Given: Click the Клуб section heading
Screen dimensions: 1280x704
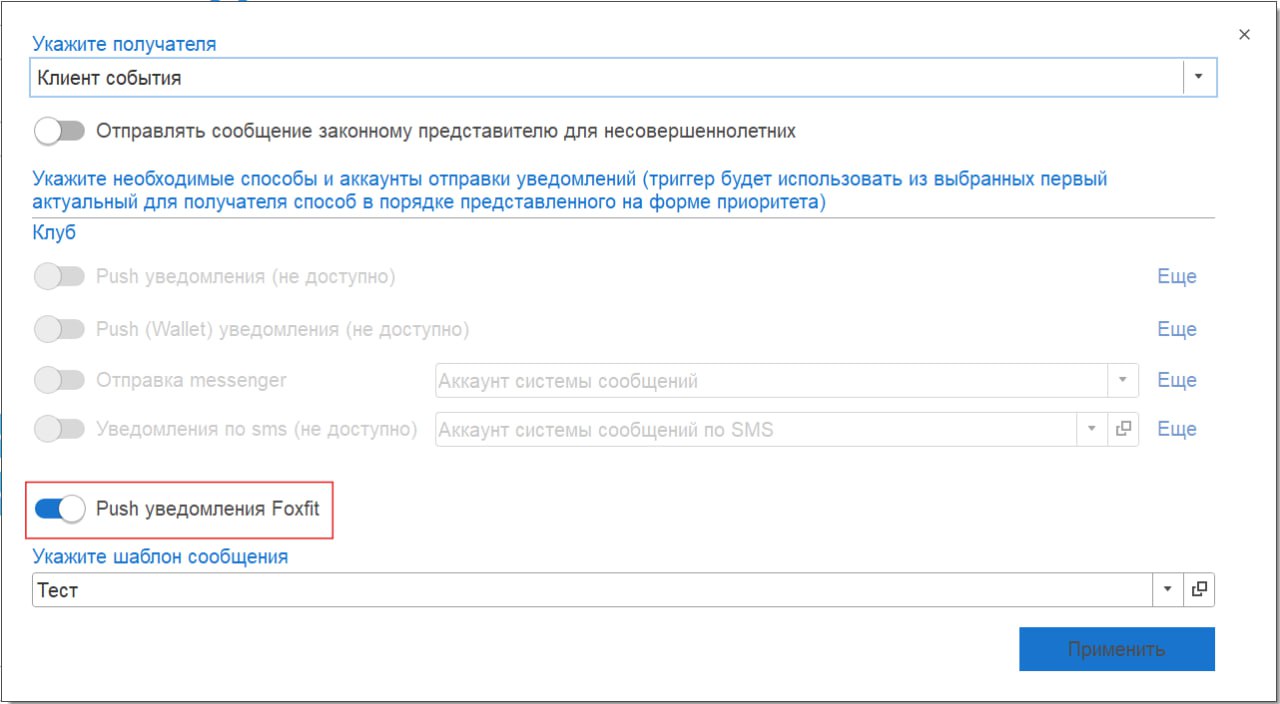Looking at the screenshot, I should click(x=54, y=233).
